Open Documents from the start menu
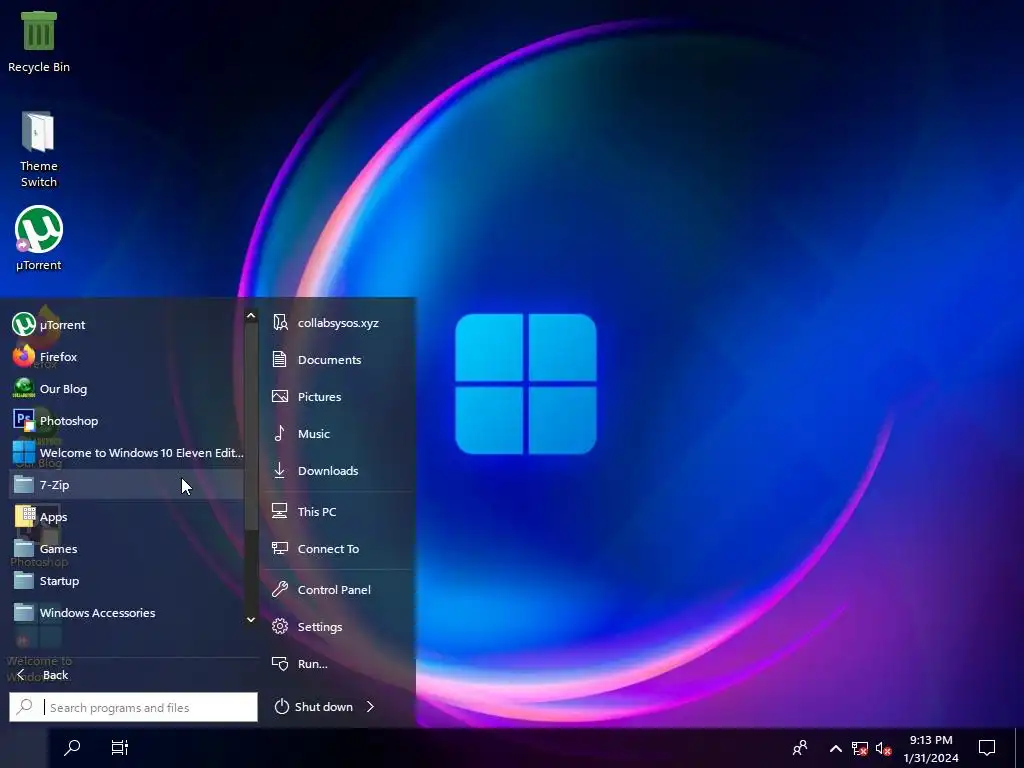Image resolution: width=1024 pixels, height=768 pixels. tap(338, 359)
